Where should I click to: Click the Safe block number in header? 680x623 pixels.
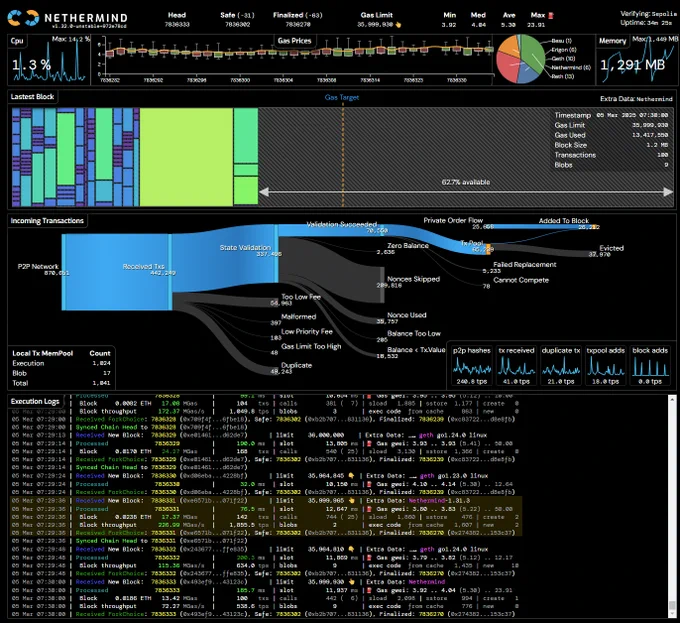tap(237, 25)
